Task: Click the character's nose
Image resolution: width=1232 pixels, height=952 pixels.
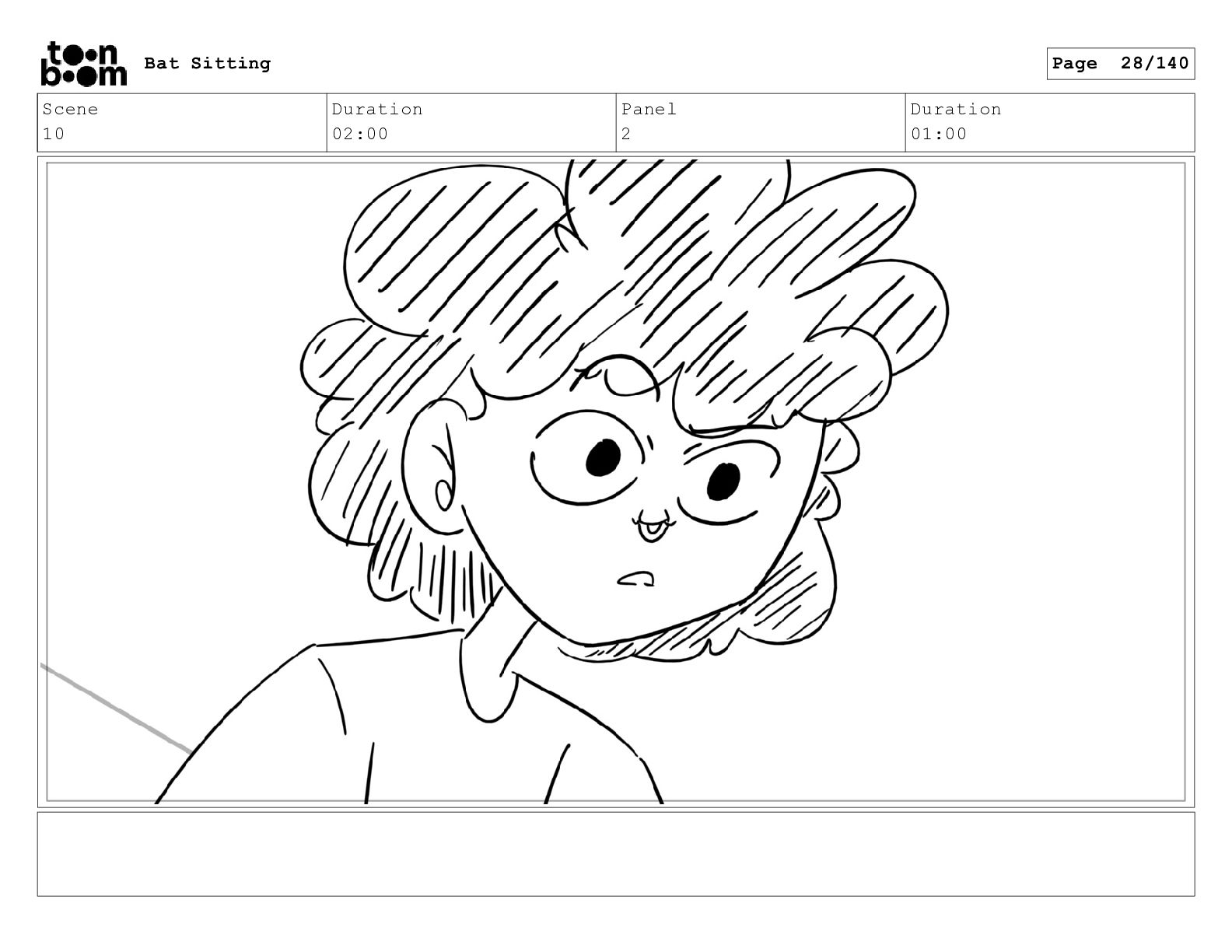Action: point(651,525)
